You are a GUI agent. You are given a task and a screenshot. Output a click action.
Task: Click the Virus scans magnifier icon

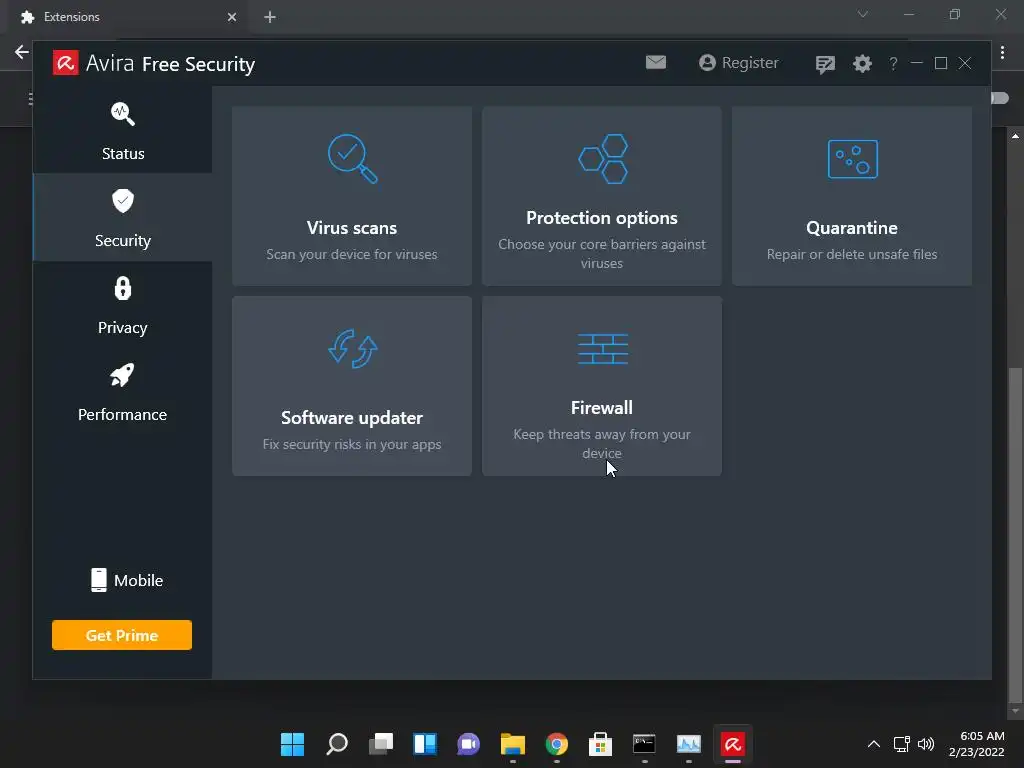pyautogui.click(x=352, y=159)
